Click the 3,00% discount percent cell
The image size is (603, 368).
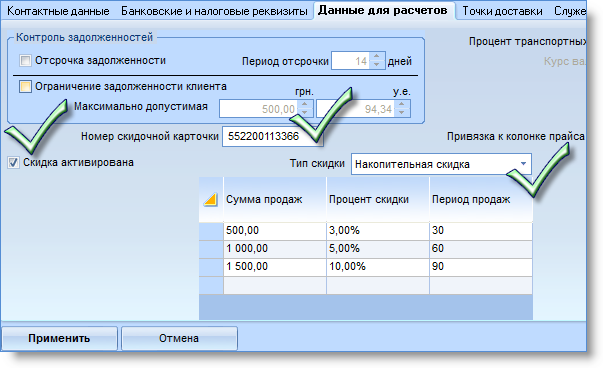tap(378, 231)
